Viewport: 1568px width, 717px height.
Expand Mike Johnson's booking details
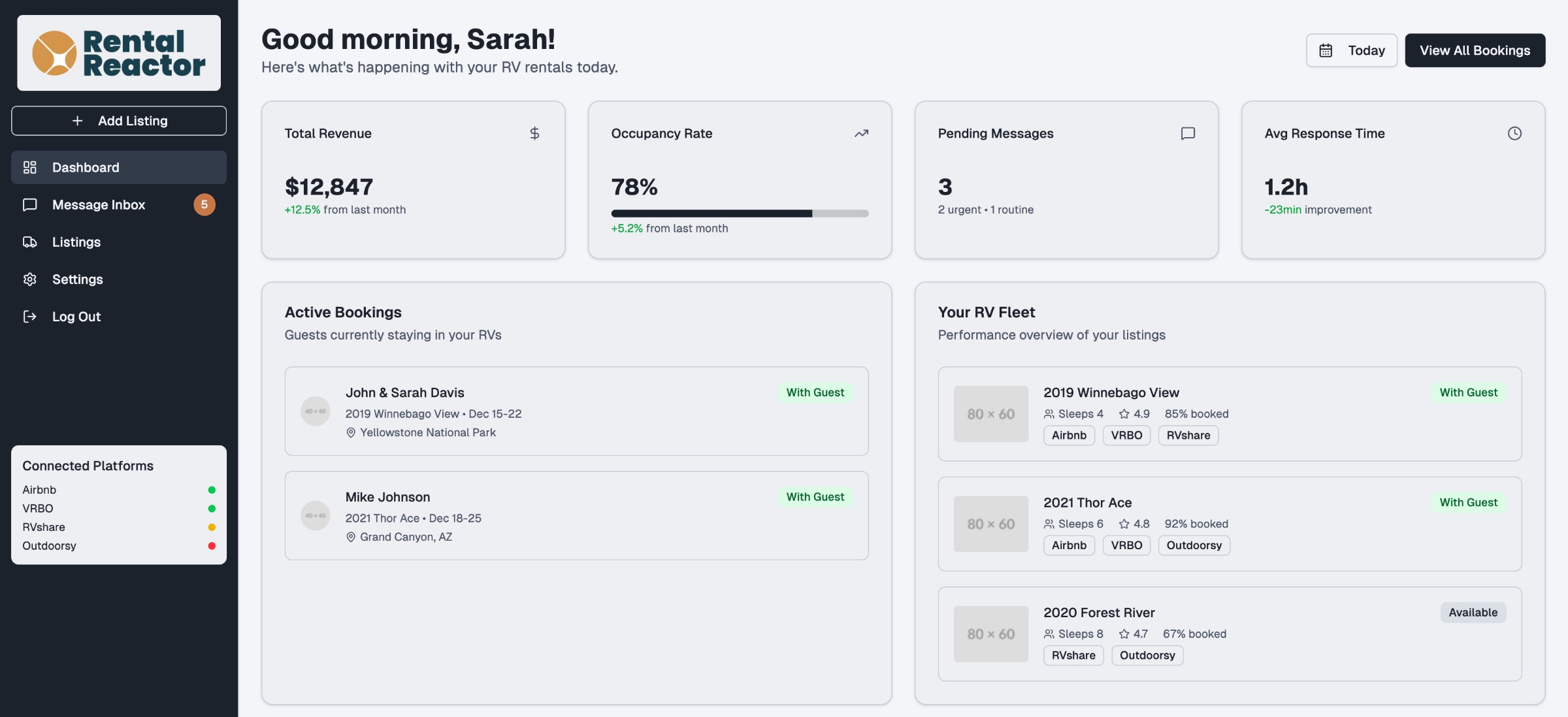pos(576,516)
